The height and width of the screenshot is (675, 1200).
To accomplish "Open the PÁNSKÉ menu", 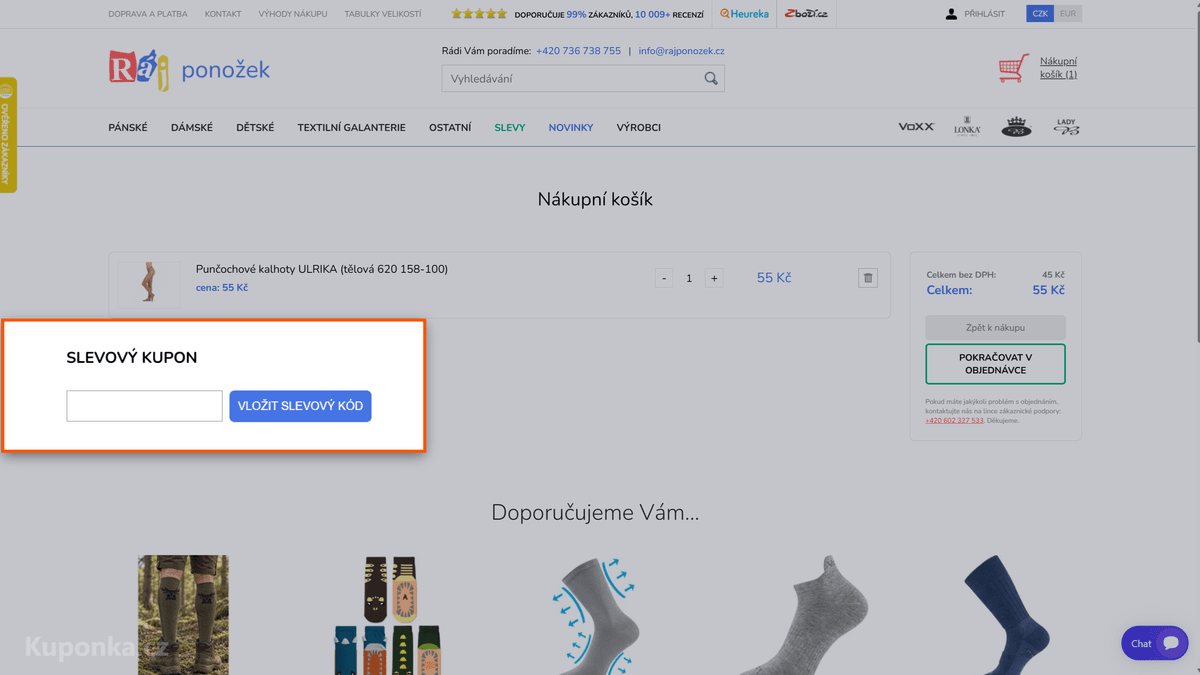I will (128, 128).
